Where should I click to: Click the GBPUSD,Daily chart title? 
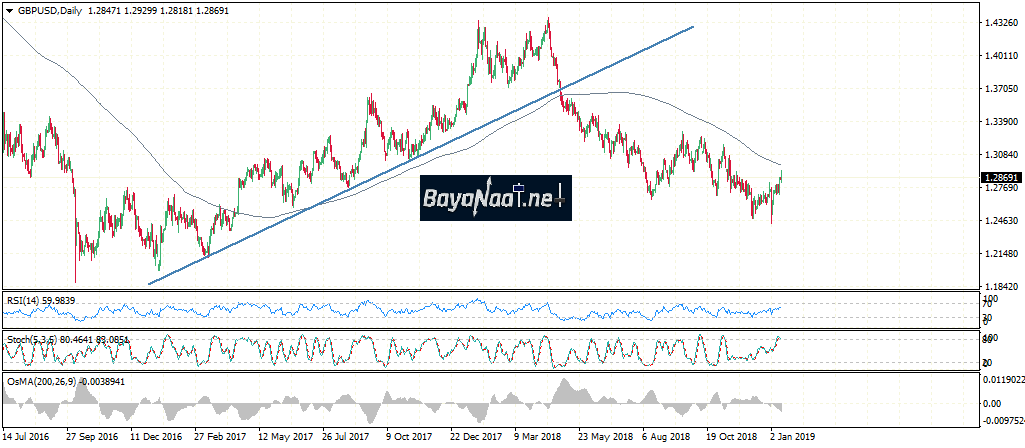point(52,9)
